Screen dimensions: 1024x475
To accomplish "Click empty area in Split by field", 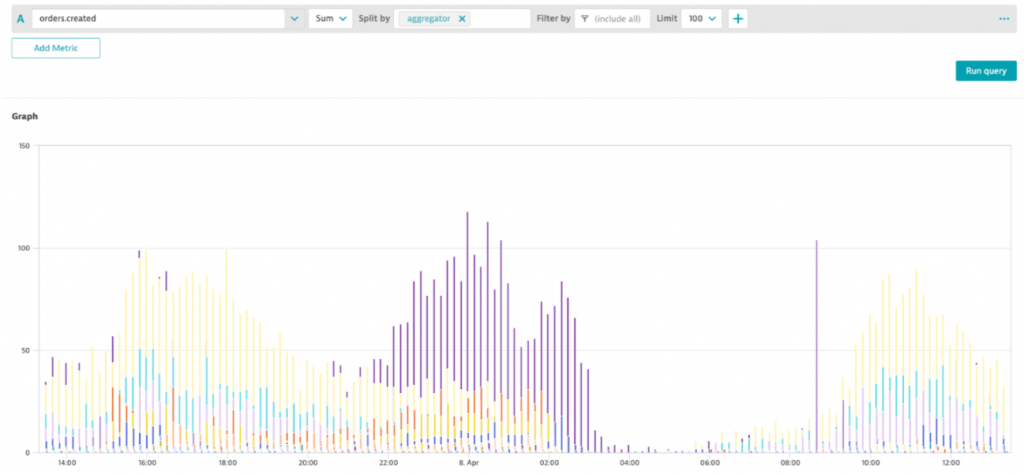I will tap(500, 19).
